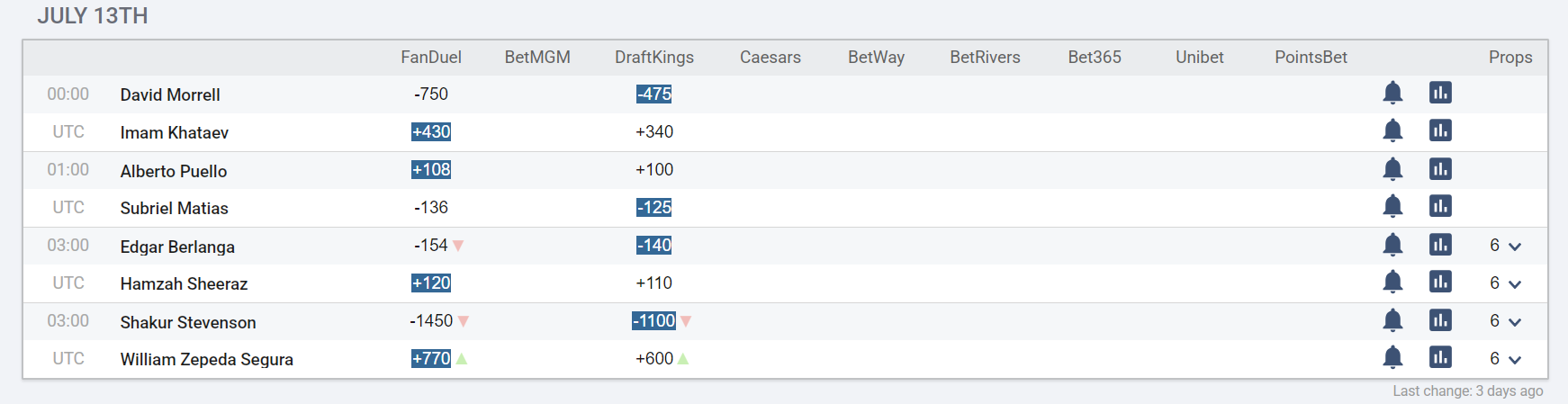Click DraftKings -1100 odds for Stevenson
The width and height of the screenshot is (1568, 404).
[654, 320]
